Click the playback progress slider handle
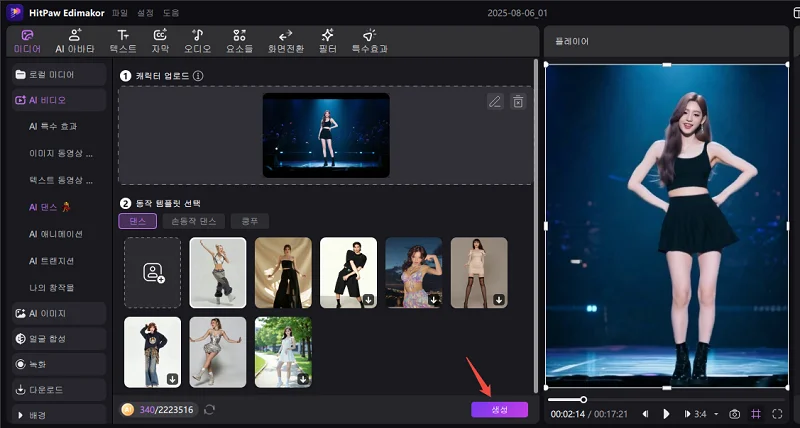This screenshot has width=800, height=428. 583,400
